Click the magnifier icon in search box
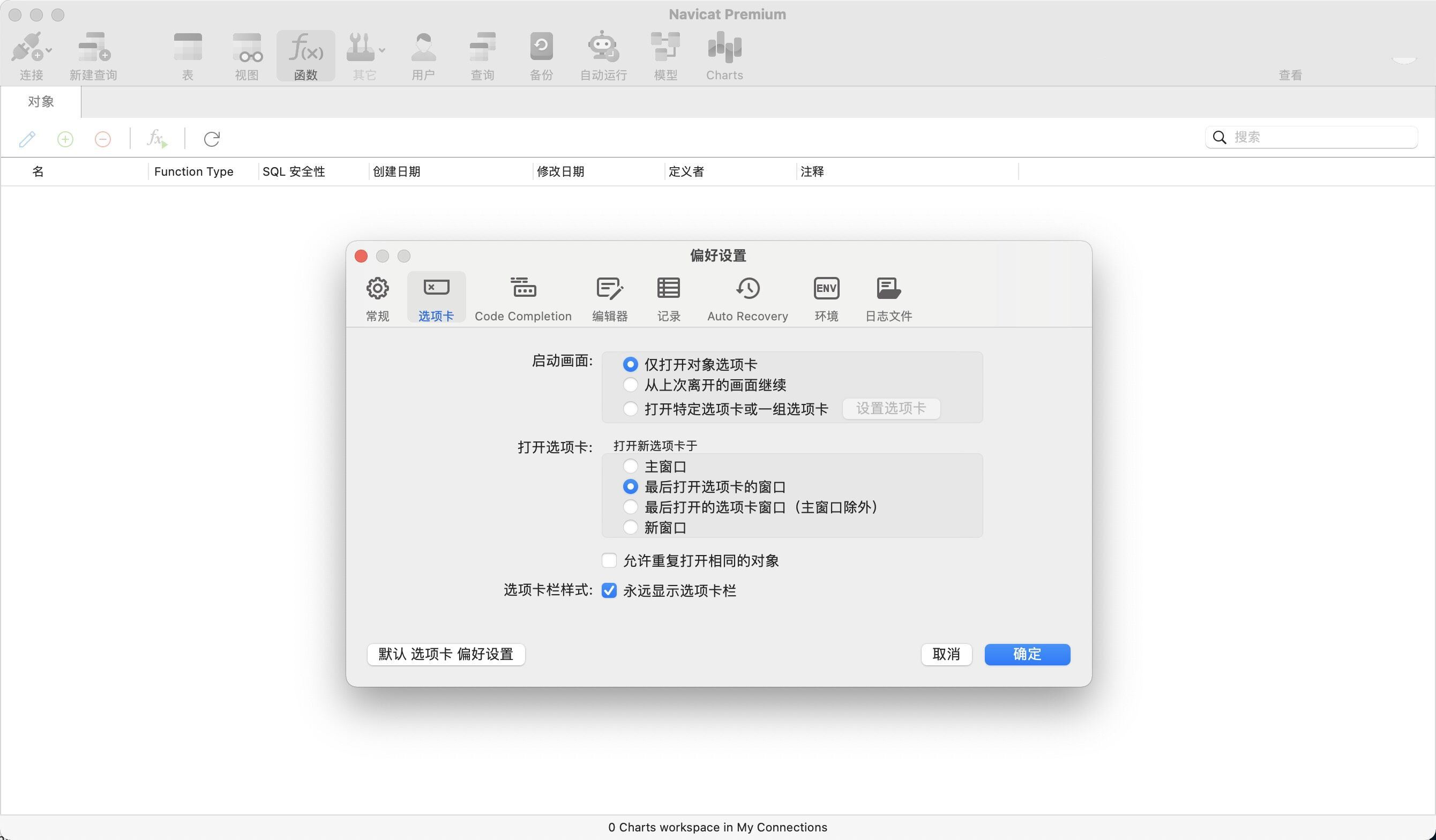Viewport: 1436px width, 840px height. (x=1219, y=137)
